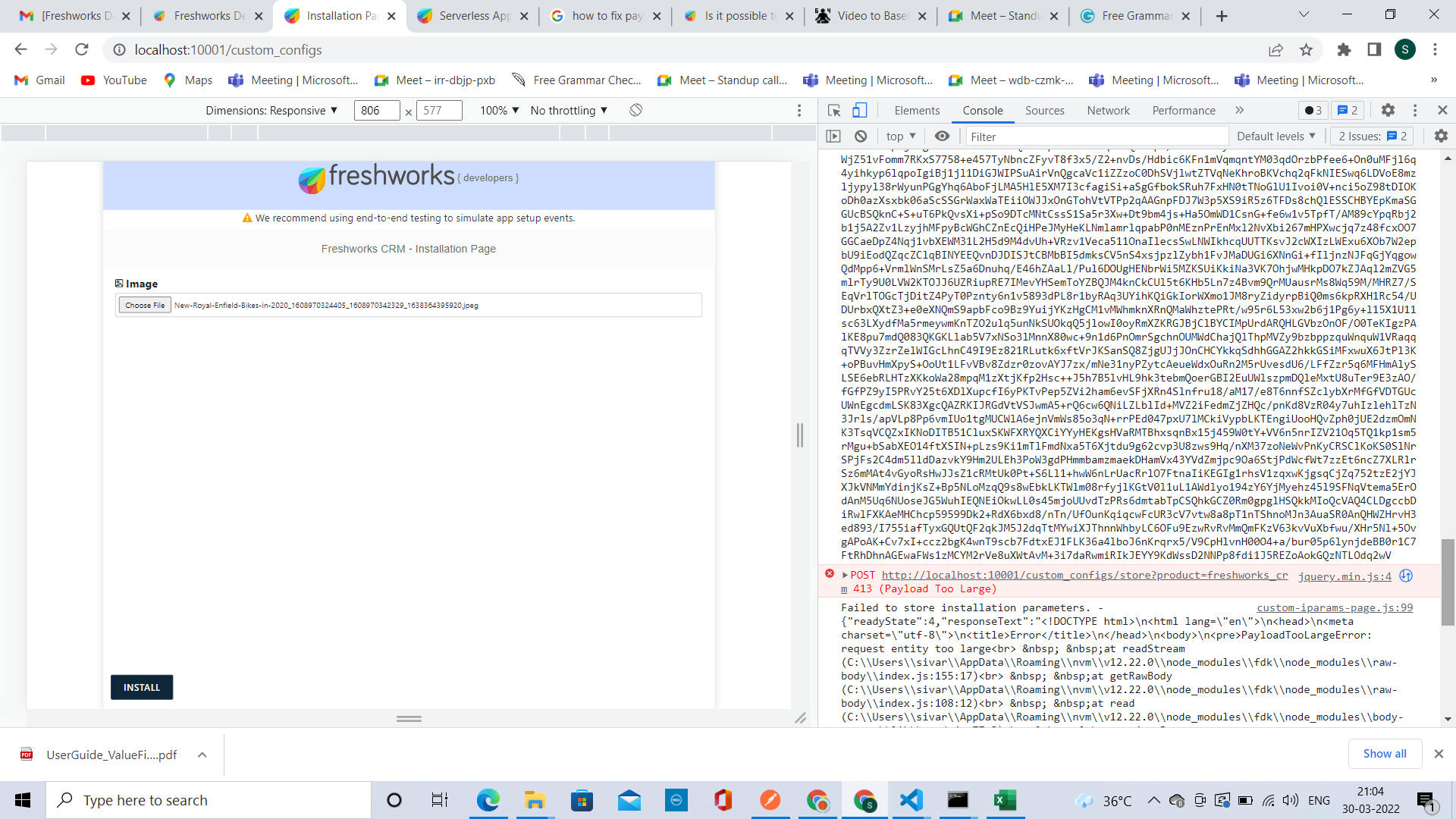Click the 3 errors counter badge
This screenshot has height=819, width=1456.
(1313, 111)
